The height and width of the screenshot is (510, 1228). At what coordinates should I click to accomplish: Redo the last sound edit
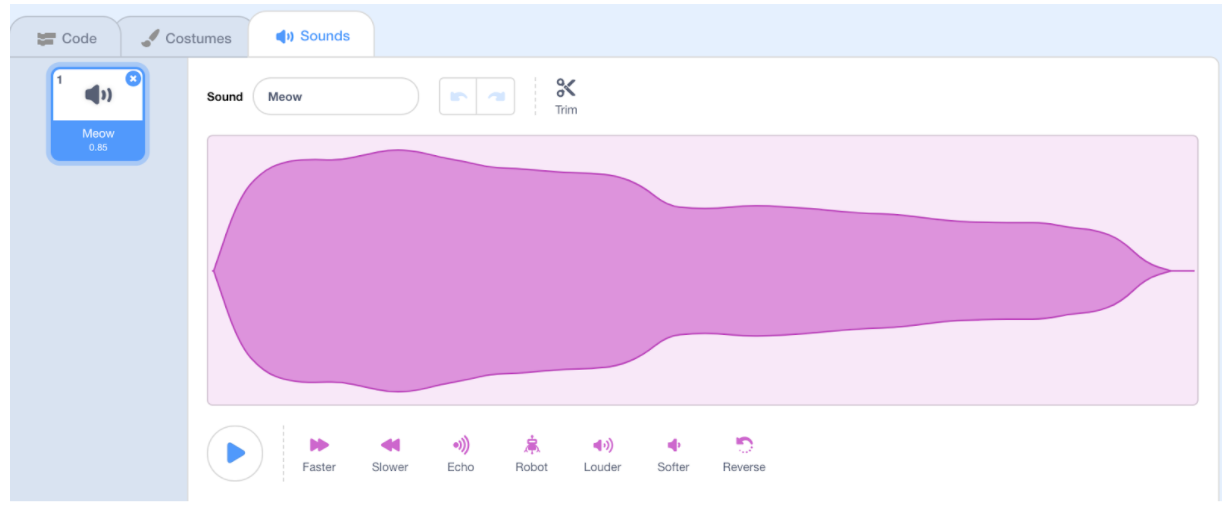(x=496, y=97)
